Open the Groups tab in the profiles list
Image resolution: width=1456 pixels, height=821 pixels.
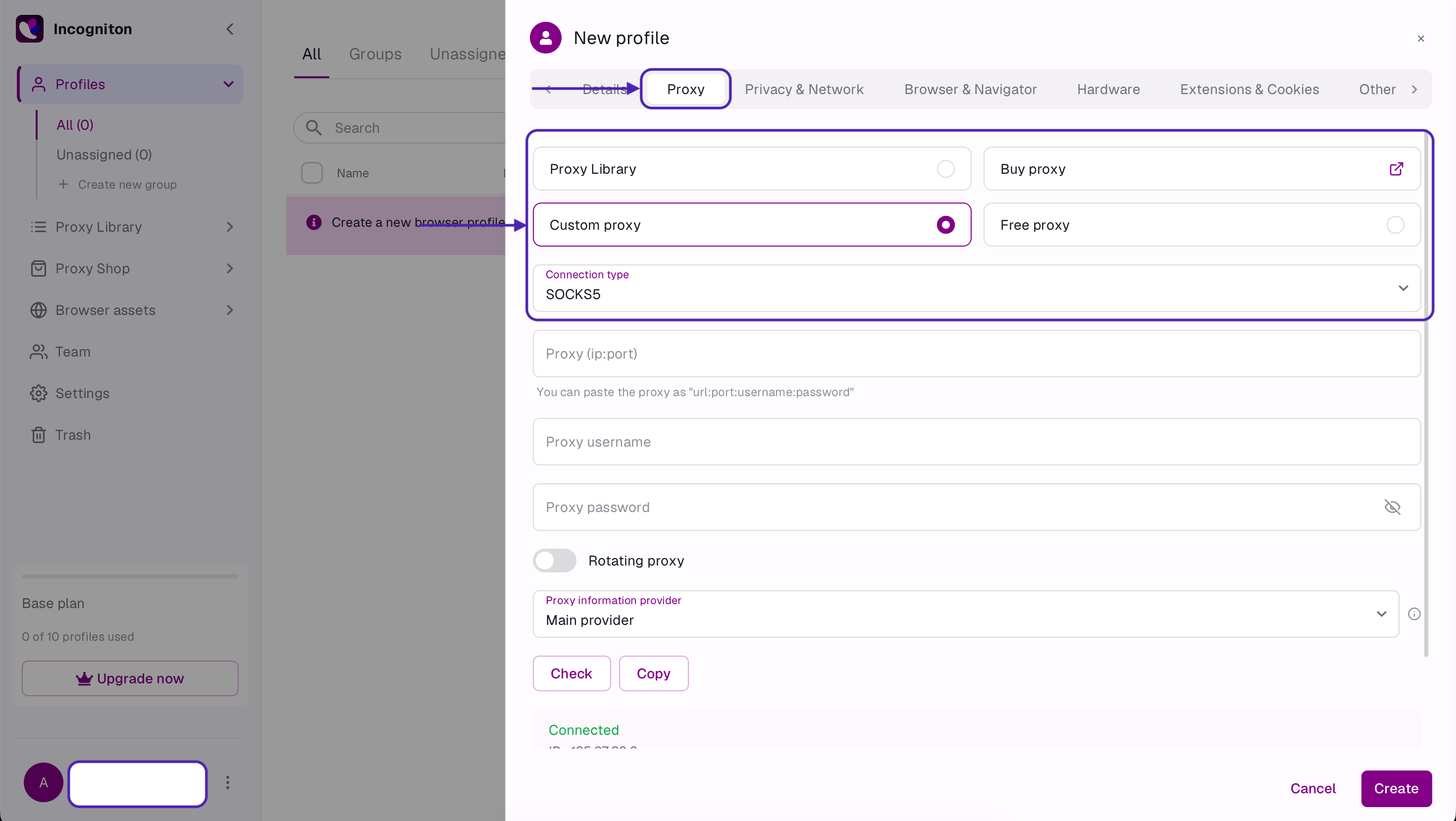[x=375, y=54]
